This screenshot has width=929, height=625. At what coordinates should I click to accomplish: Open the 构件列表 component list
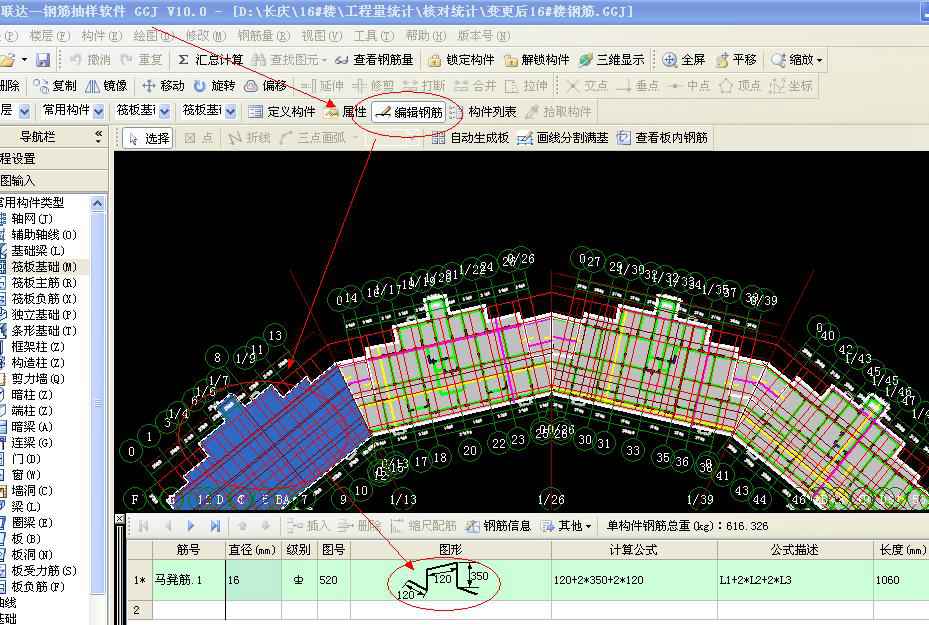point(483,111)
